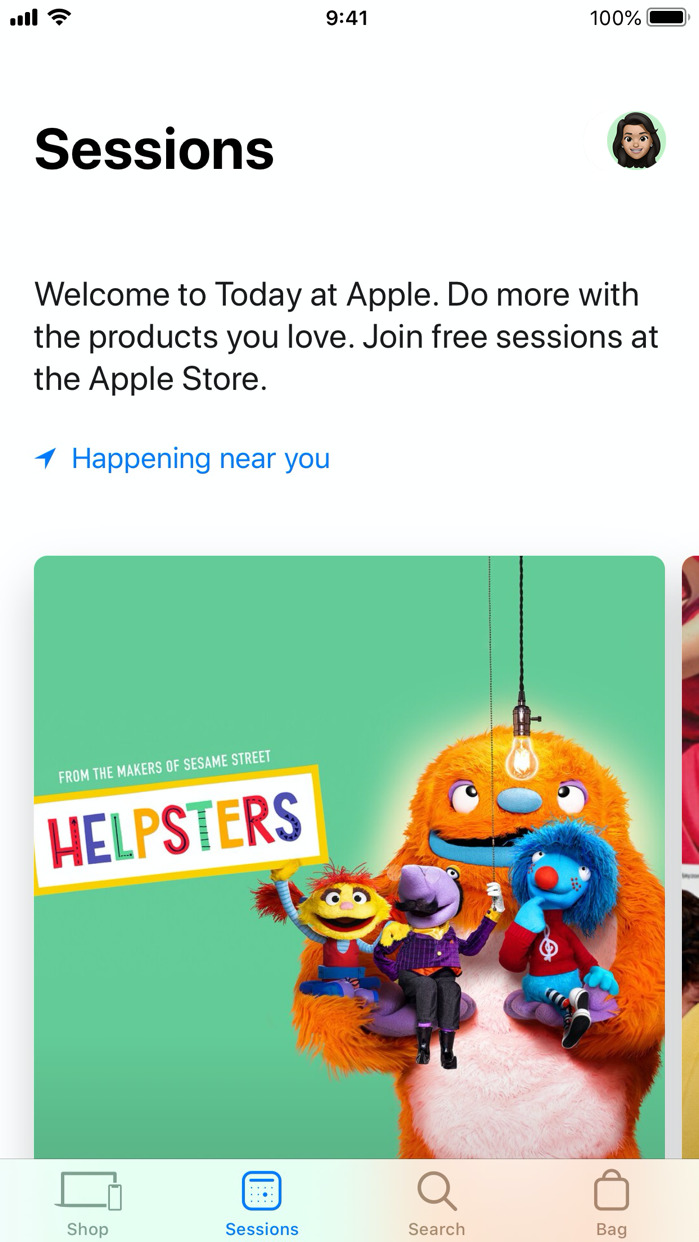Image resolution: width=699 pixels, height=1242 pixels.
Task: Tap the Sessions calendar icon
Action: 262,1191
